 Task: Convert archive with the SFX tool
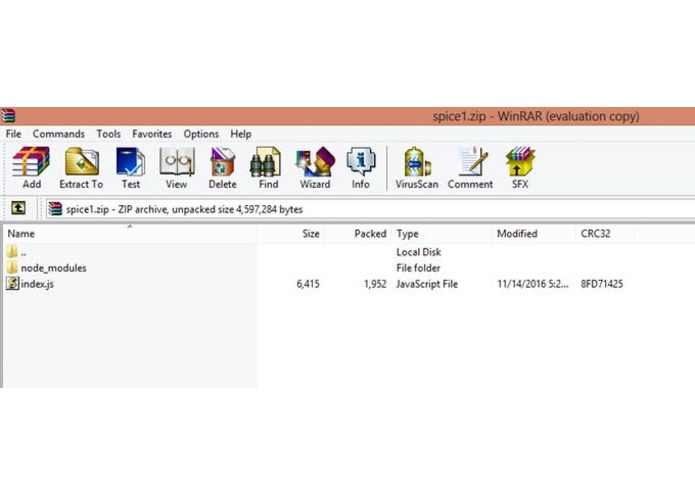(520, 168)
